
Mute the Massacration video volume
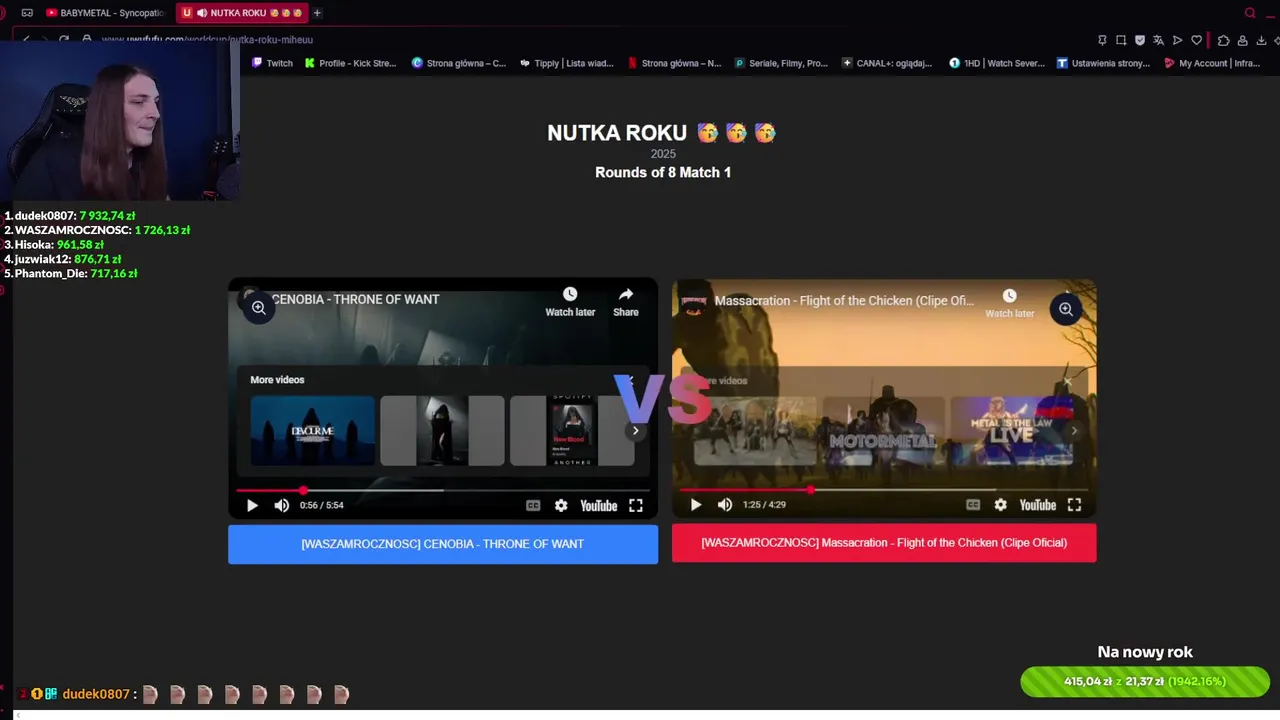(x=725, y=505)
